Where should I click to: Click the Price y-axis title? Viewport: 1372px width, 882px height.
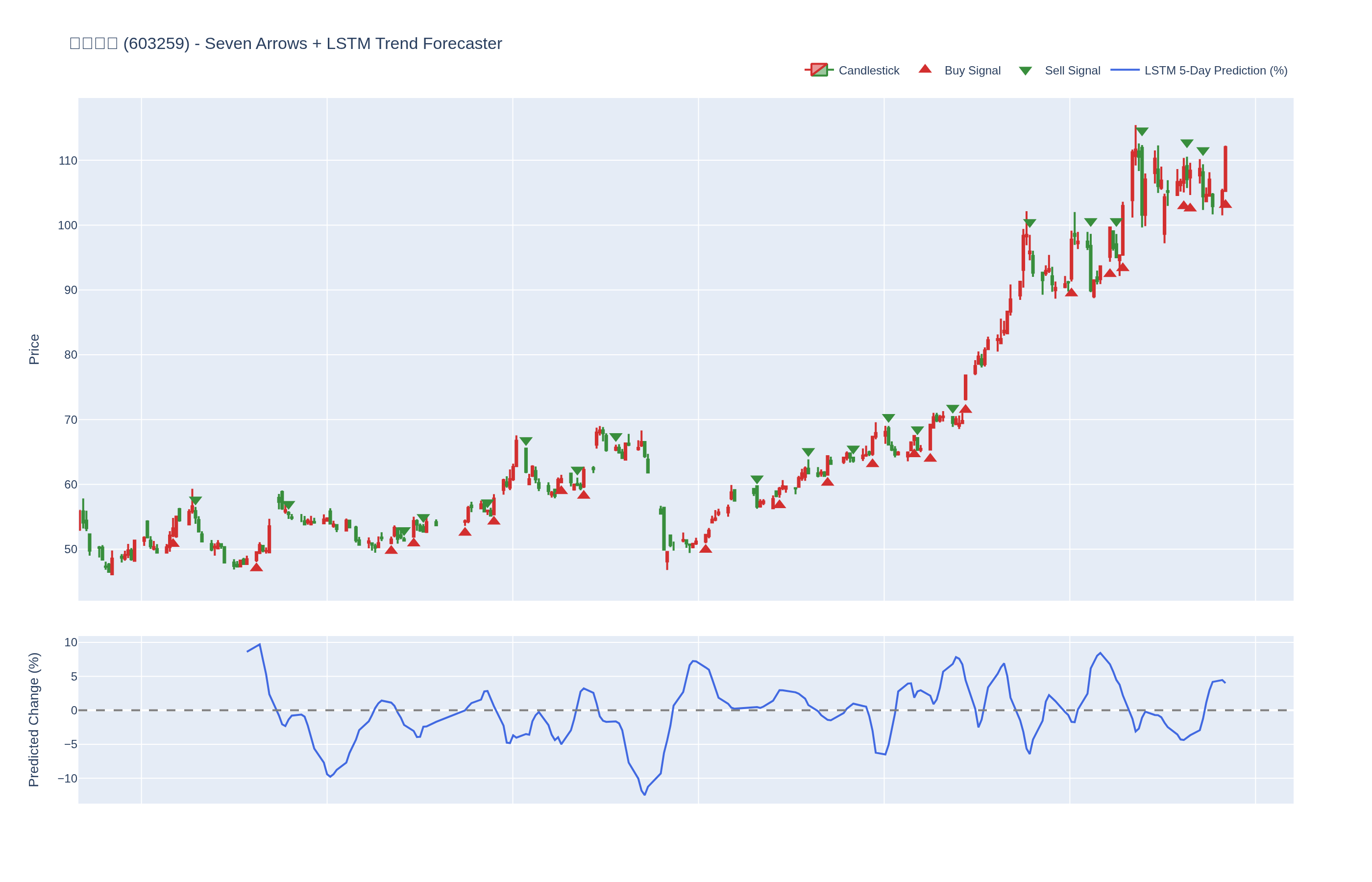[x=34, y=349]
